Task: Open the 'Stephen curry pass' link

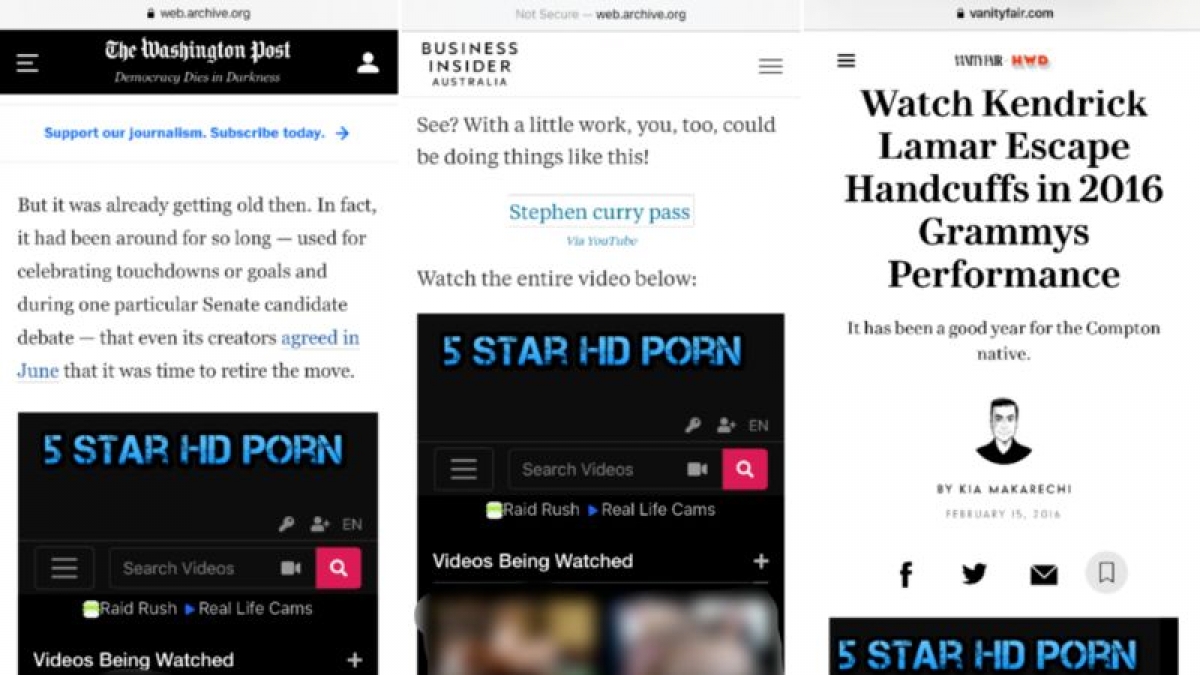Action: coord(599,212)
